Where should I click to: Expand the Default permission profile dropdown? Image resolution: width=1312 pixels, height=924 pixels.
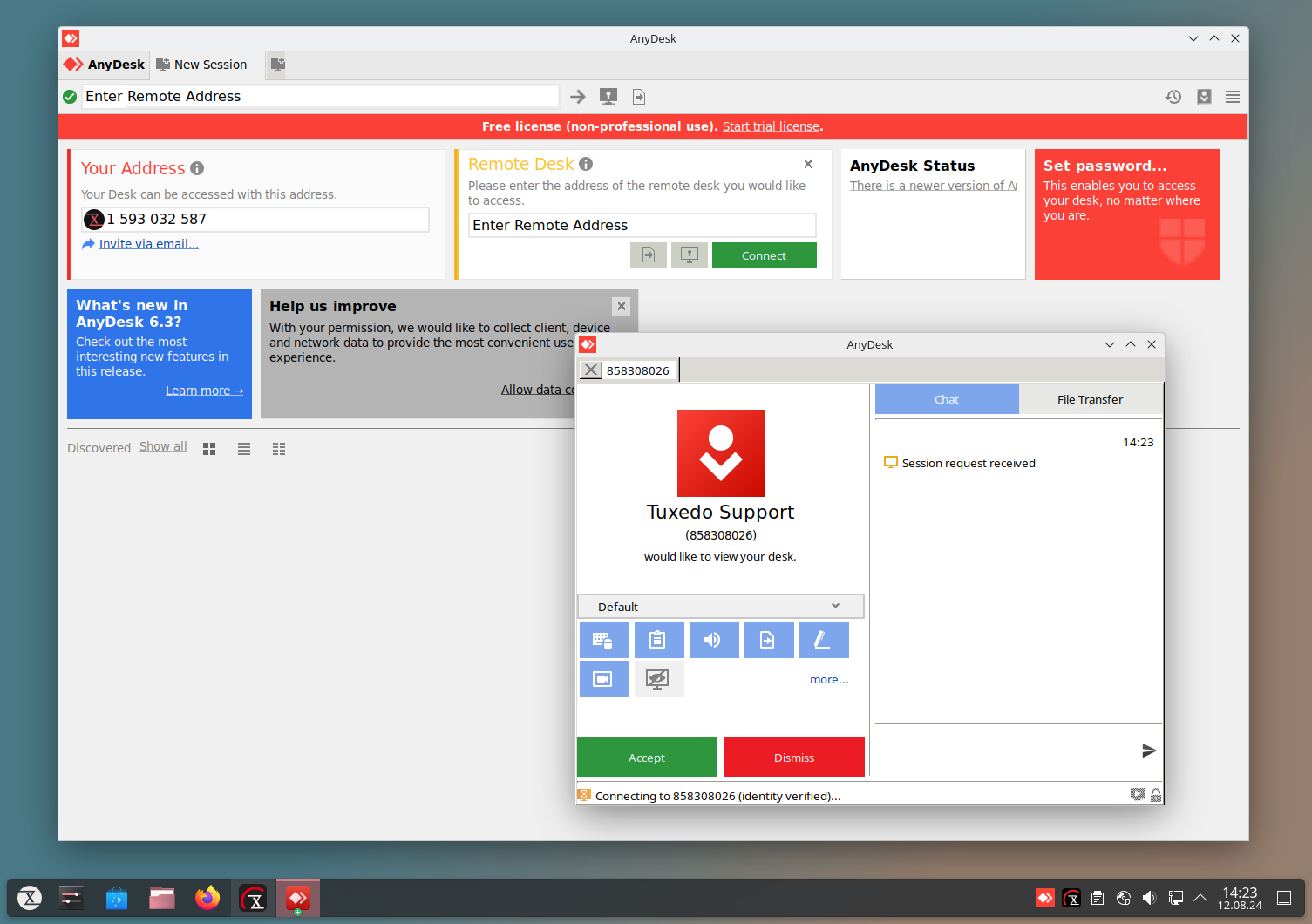click(720, 606)
